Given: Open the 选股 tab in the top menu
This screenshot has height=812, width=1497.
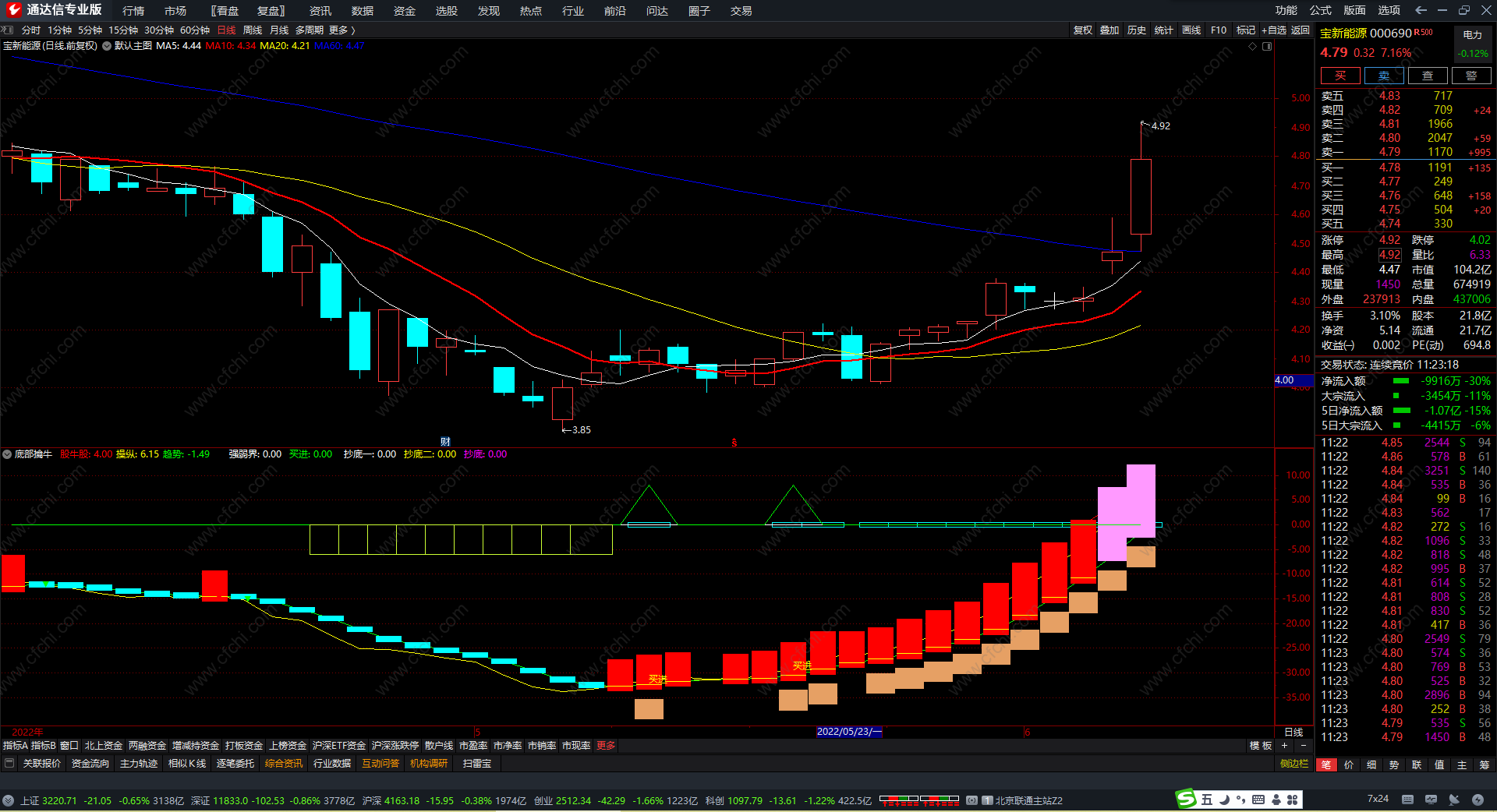Looking at the screenshot, I should click(447, 11).
